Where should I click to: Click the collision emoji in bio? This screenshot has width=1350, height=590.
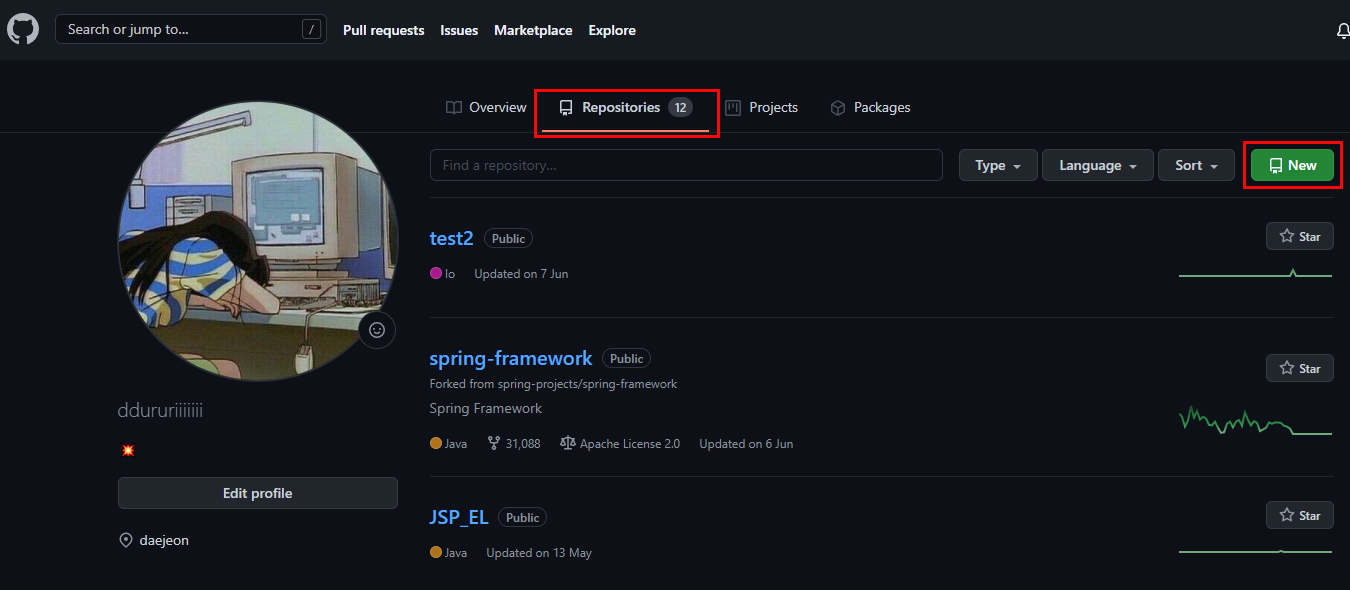[x=127, y=451]
